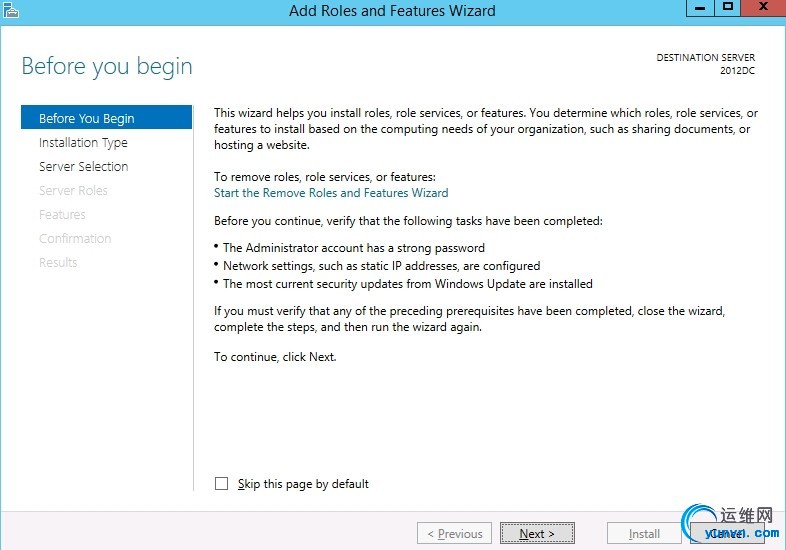Image resolution: width=786 pixels, height=550 pixels.
Task: Select the Before You Begin step
Action: coord(86,118)
